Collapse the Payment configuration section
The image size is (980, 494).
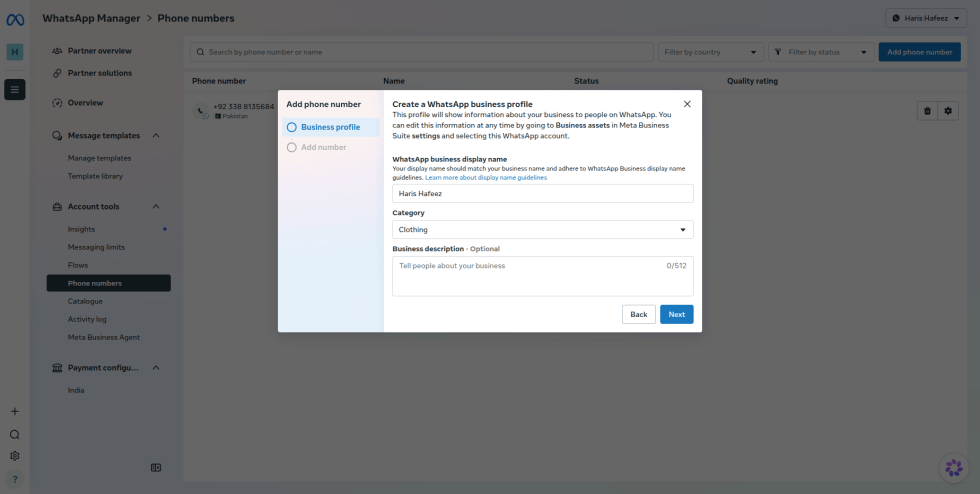pyautogui.click(x=156, y=368)
